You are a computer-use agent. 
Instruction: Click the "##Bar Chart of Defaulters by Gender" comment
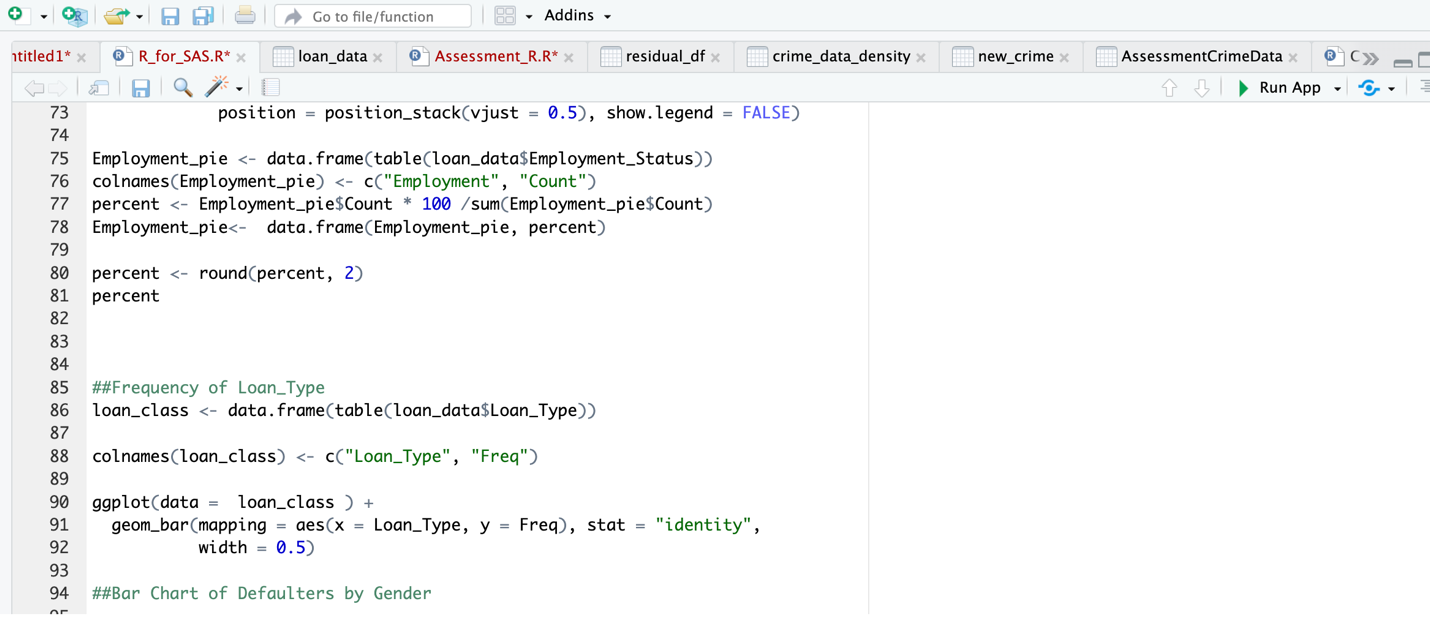[x=262, y=593]
